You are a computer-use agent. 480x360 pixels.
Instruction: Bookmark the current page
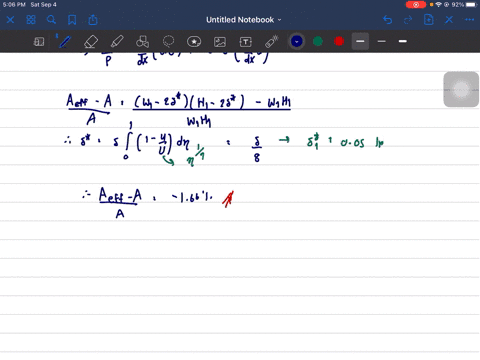[x=72, y=20]
